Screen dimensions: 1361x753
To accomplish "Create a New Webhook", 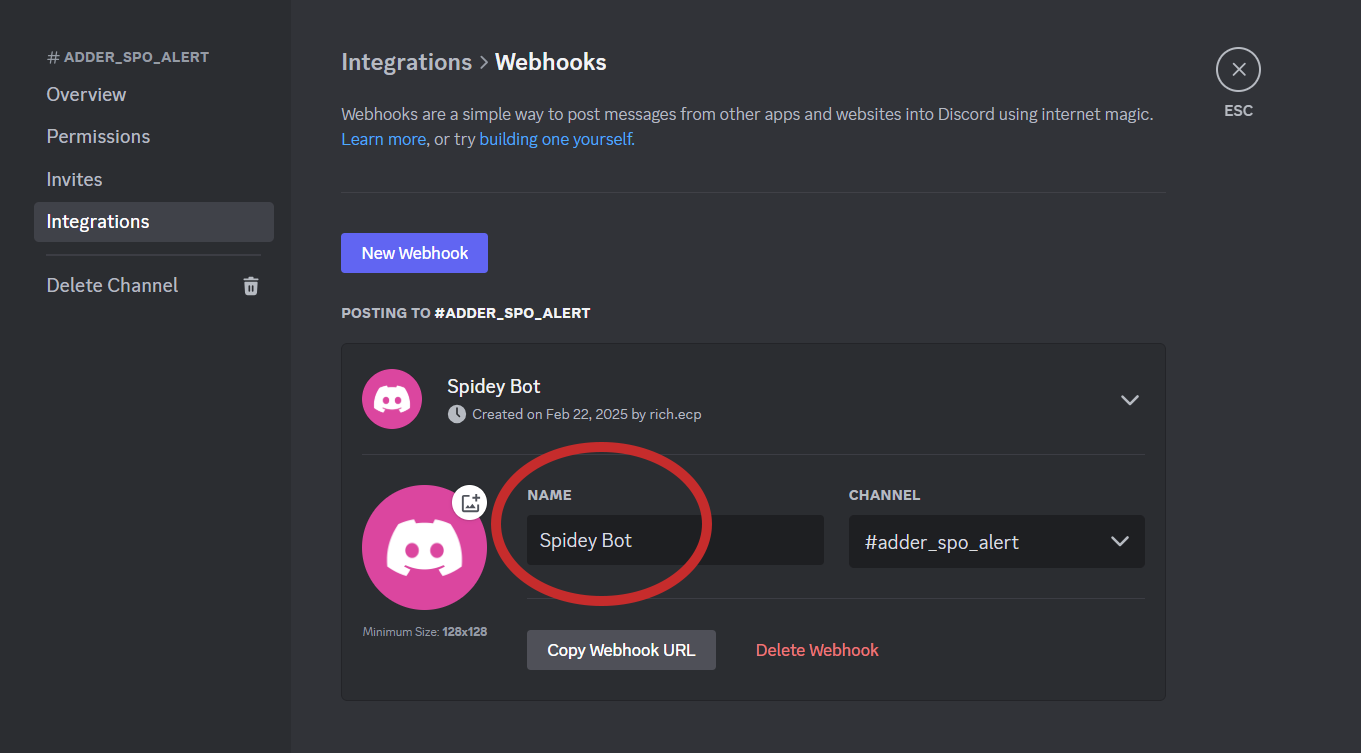I will pyautogui.click(x=414, y=253).
